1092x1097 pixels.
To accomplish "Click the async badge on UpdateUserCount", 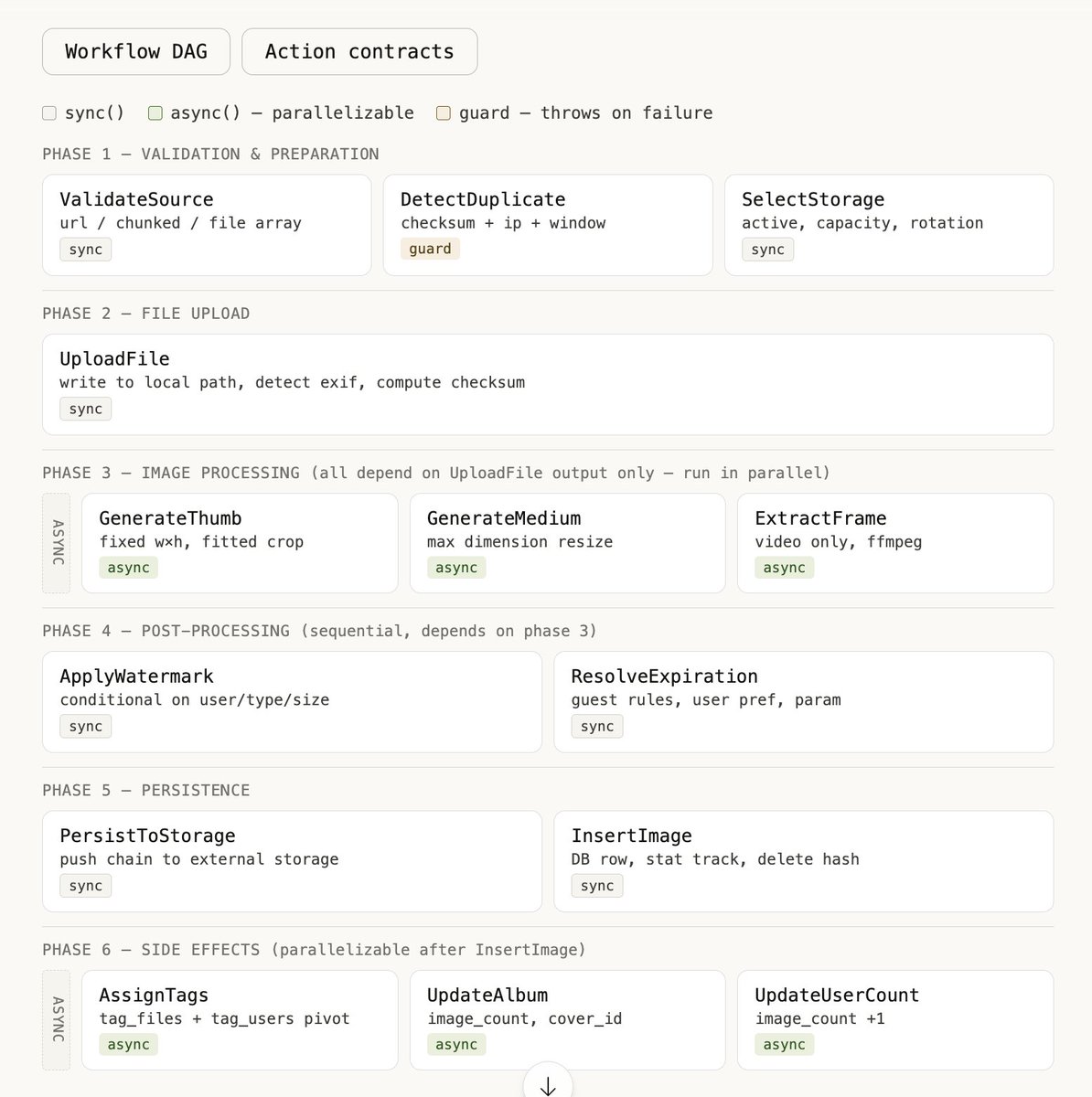I will click(785, 1044).
